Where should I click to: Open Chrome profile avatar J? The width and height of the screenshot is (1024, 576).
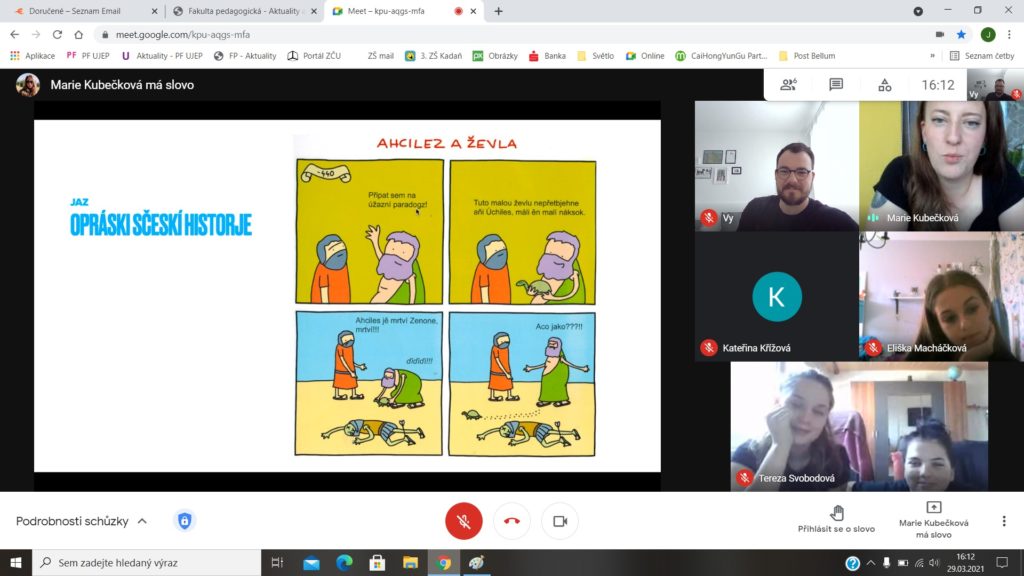(988, 35)
